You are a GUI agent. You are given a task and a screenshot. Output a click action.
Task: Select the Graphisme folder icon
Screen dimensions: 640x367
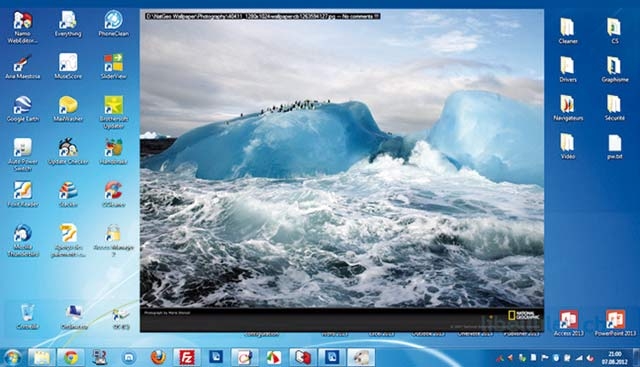tap(614, 69)
